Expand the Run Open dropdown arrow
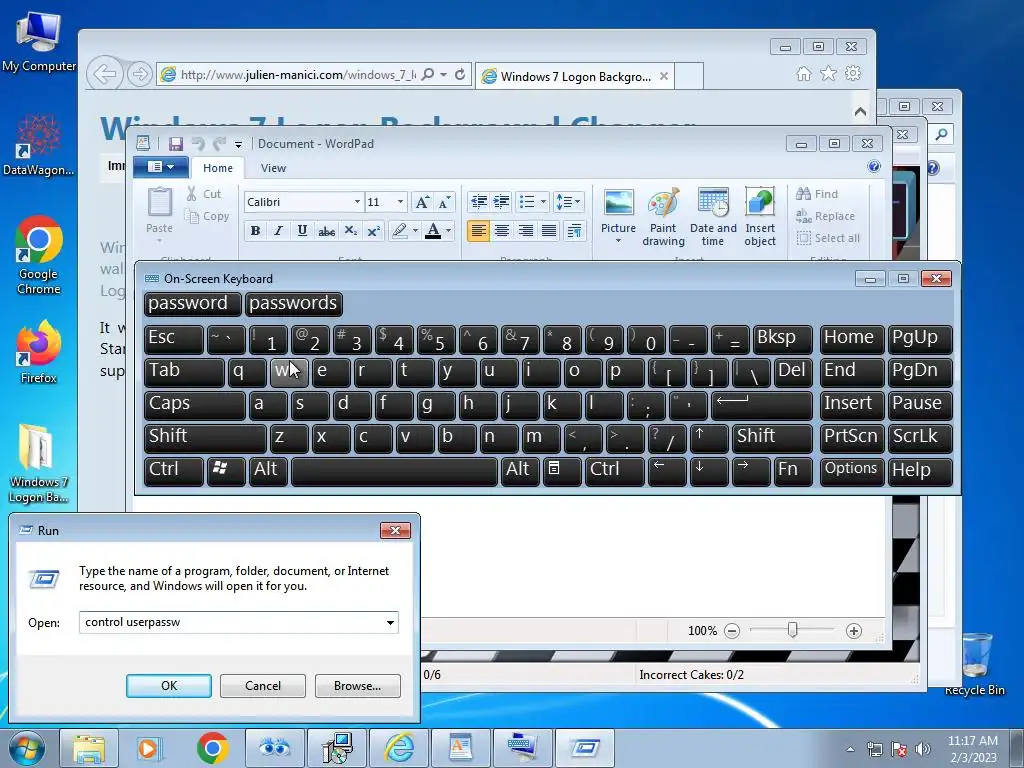This screenshot has height=768, width=1024. pos(390,622)
